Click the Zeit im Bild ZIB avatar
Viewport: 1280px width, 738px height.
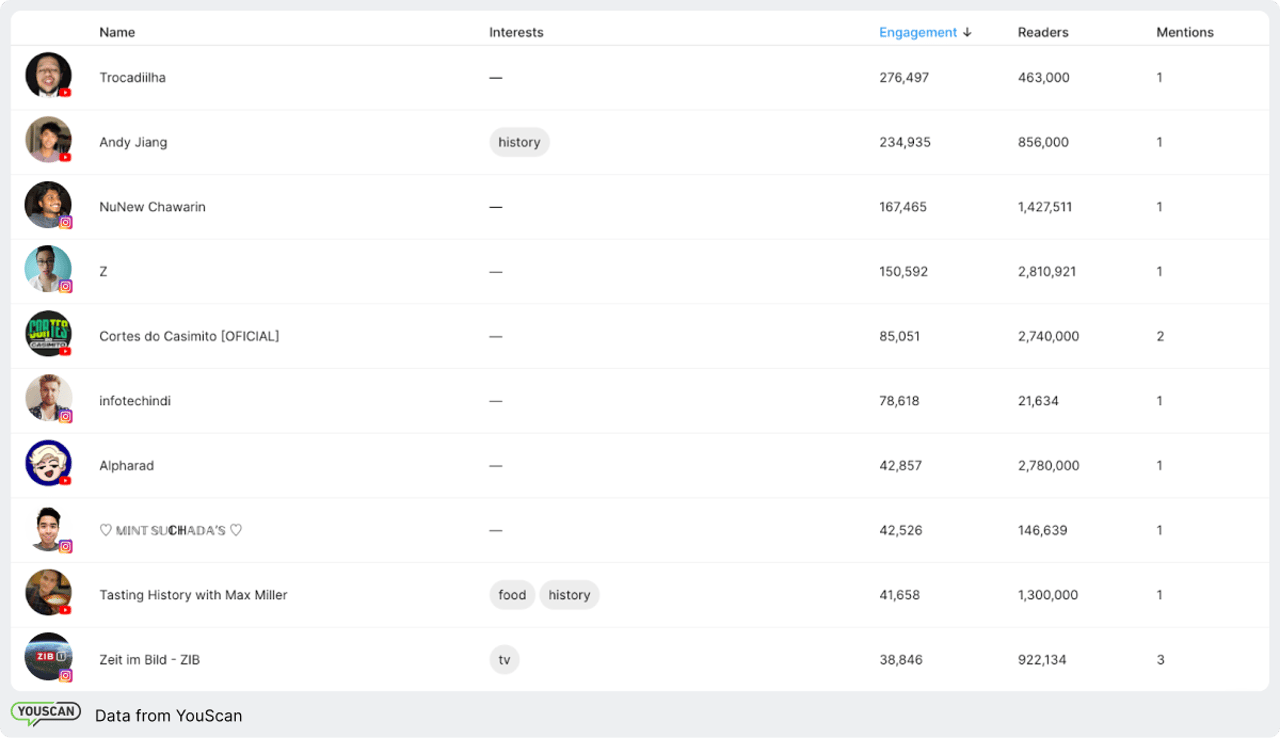(x=48, y=657)
